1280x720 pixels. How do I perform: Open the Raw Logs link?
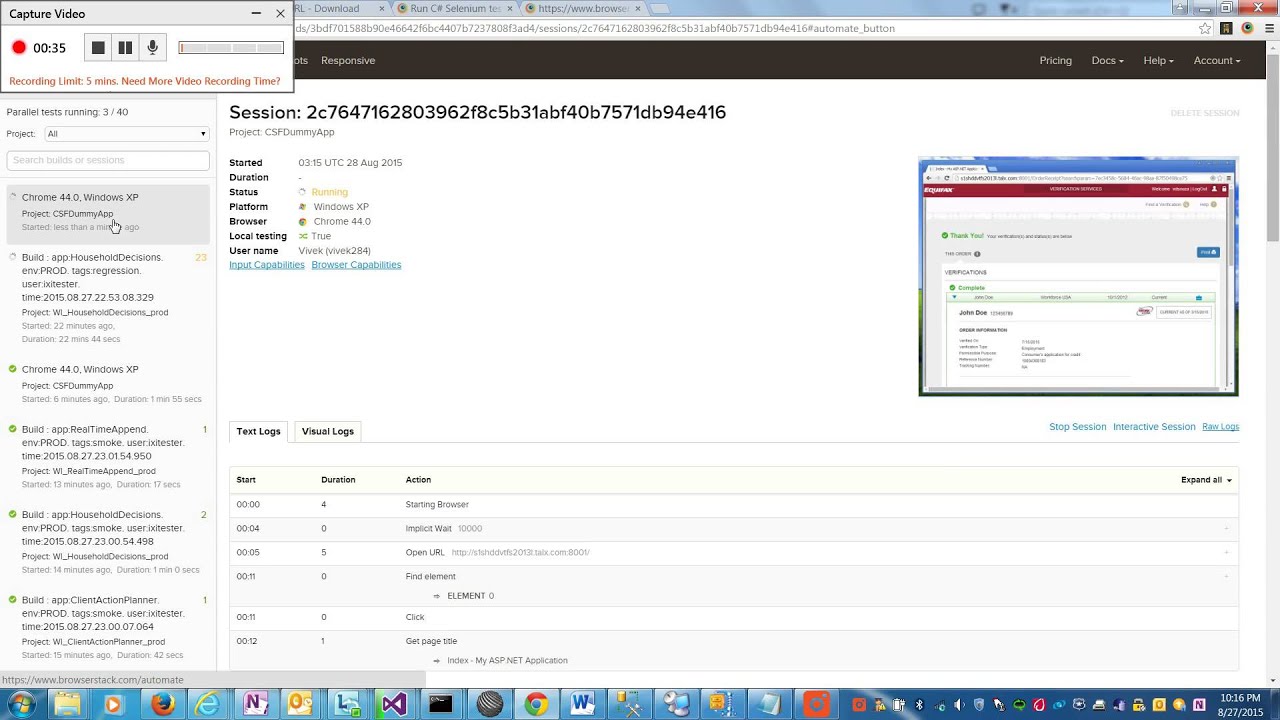click(1220, 427)
